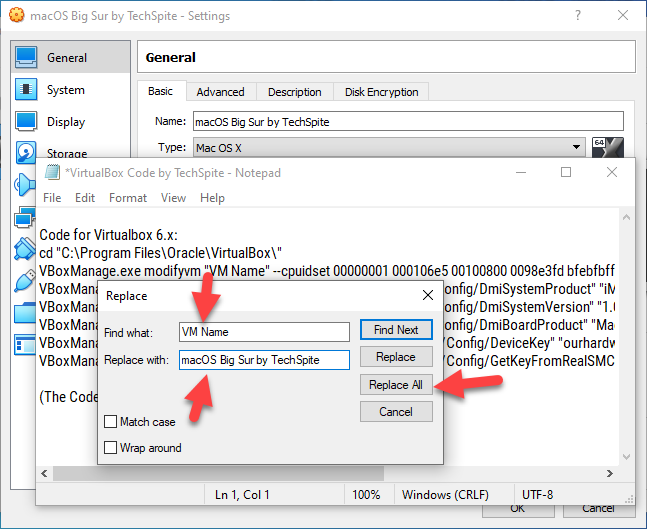
Task: Open the System settings category icon
Action: pyautogui.click(x=26, y=90)
